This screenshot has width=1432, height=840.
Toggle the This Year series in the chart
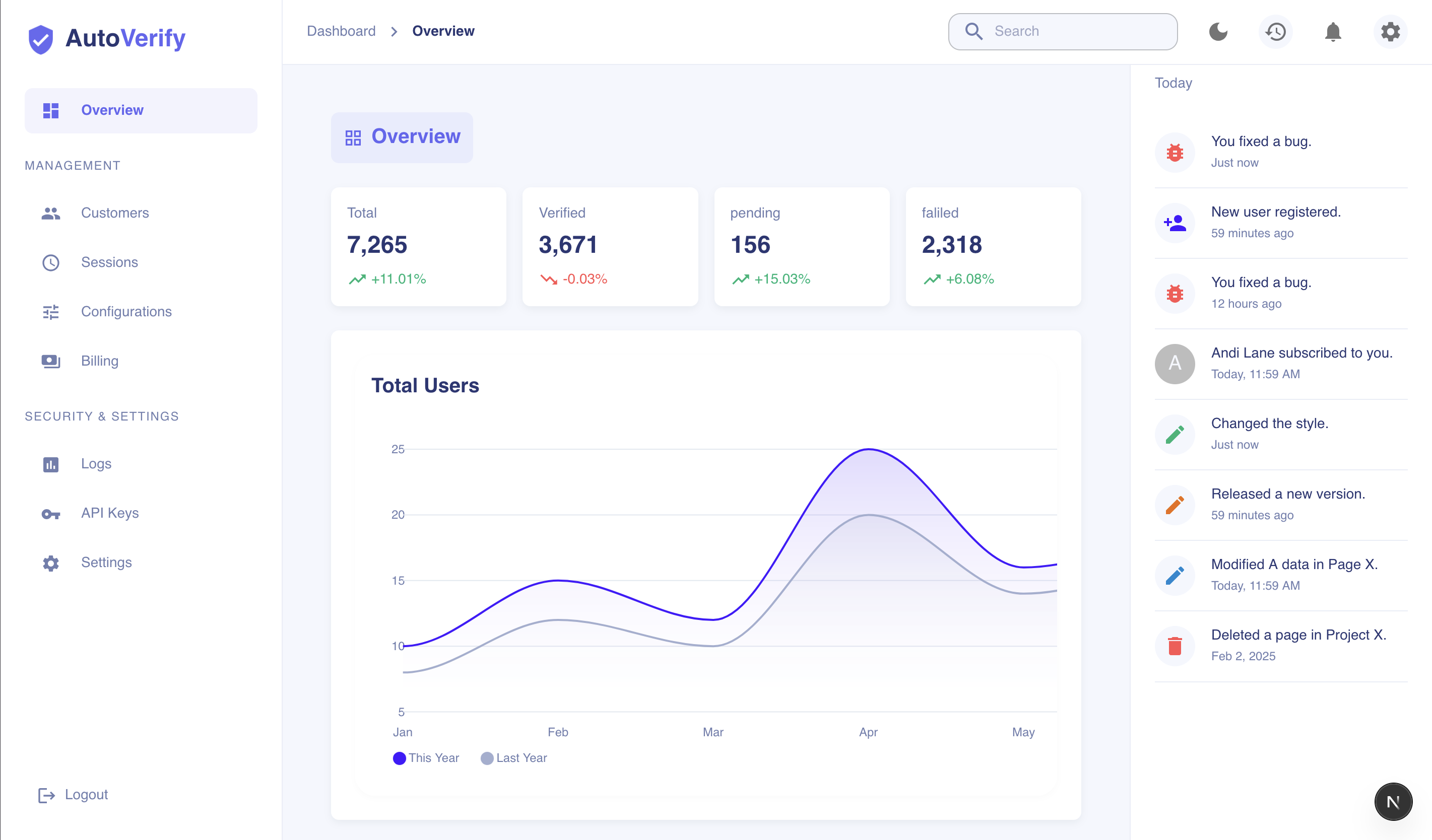coord(425,757)
